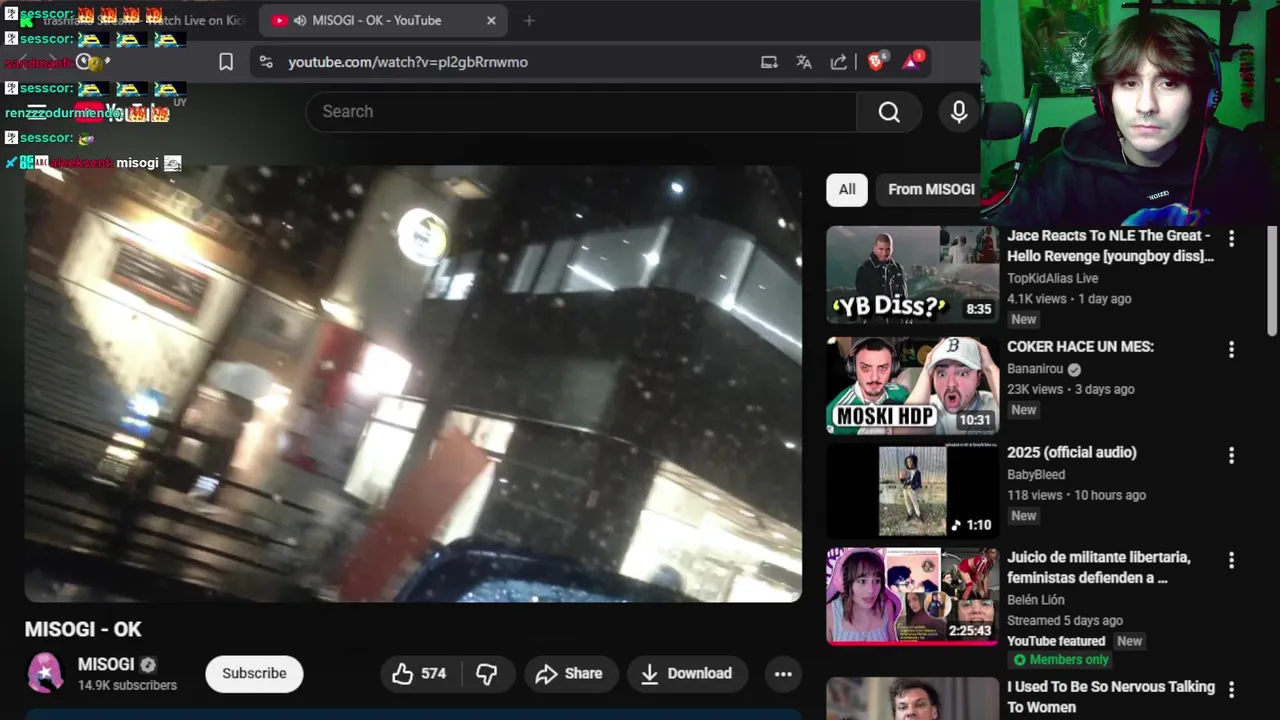Open the MOSKI HDP thumbnail video
1280x720 pixels.
pyautogui.click(x=912, y=386)
